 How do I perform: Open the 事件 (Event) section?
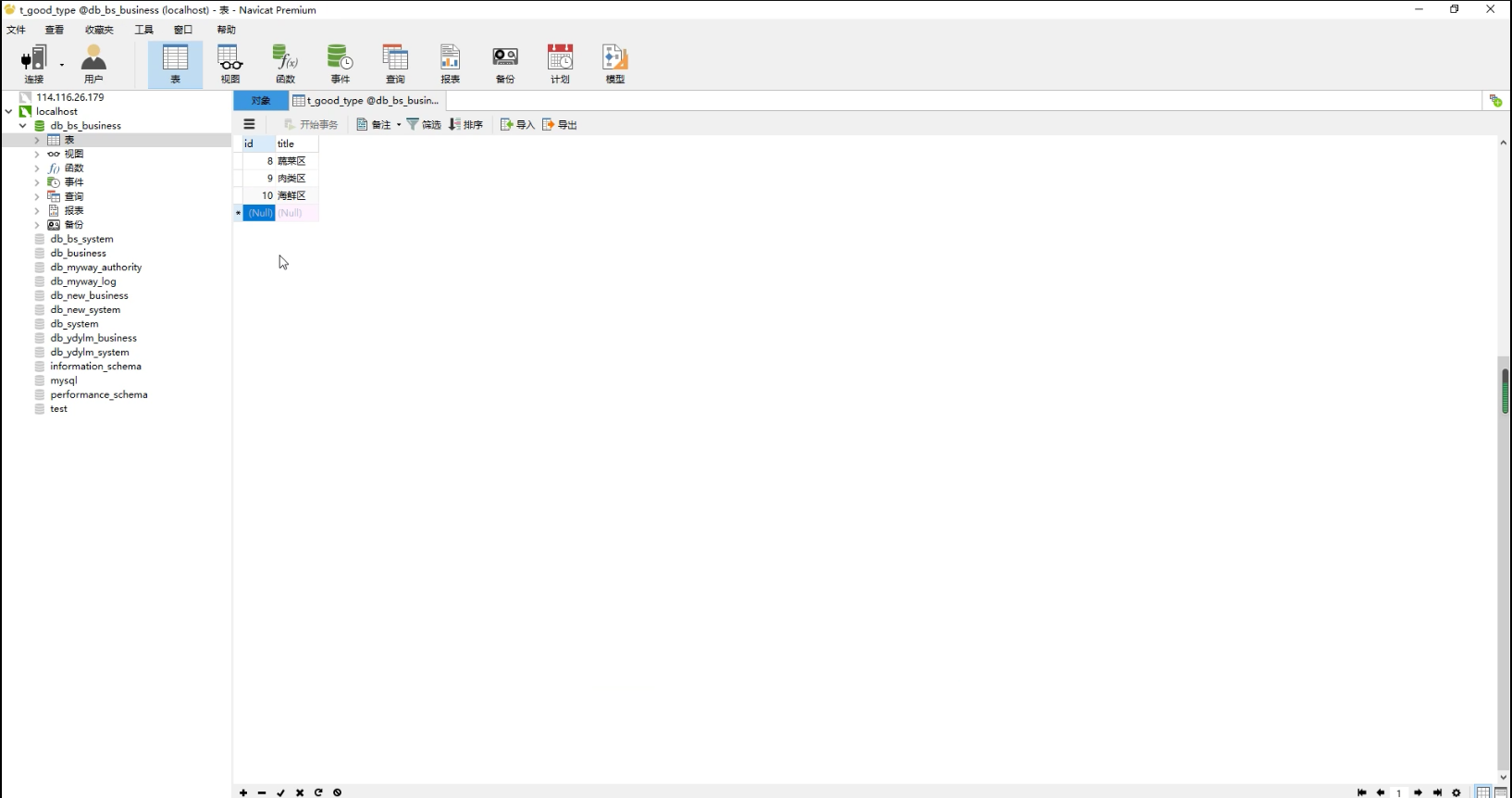coord(340,64)
